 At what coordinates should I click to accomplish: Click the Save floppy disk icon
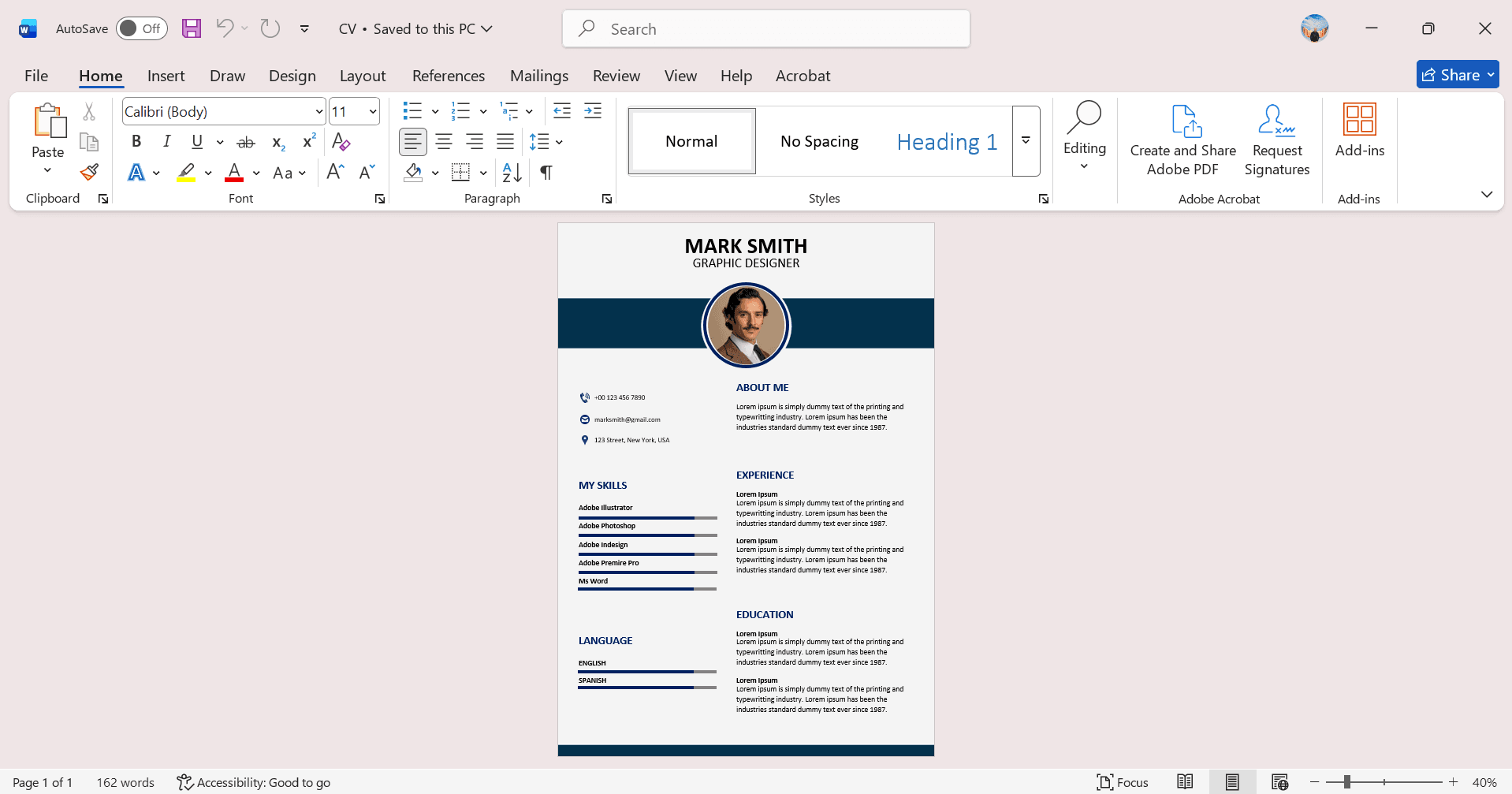coord(192,28)
